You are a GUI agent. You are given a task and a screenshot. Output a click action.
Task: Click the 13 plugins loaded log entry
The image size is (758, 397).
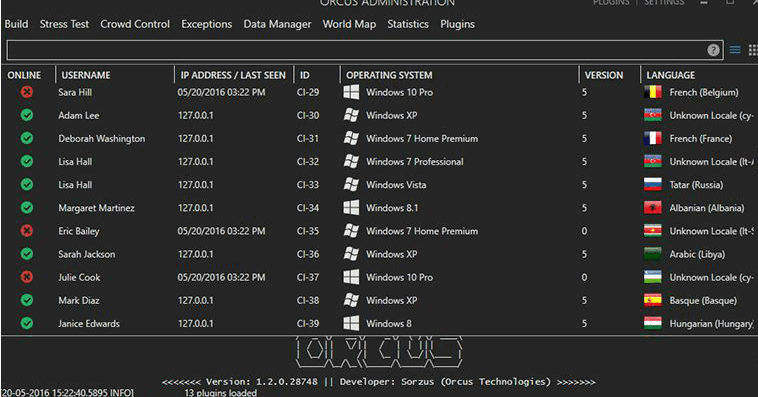(220, 393)
